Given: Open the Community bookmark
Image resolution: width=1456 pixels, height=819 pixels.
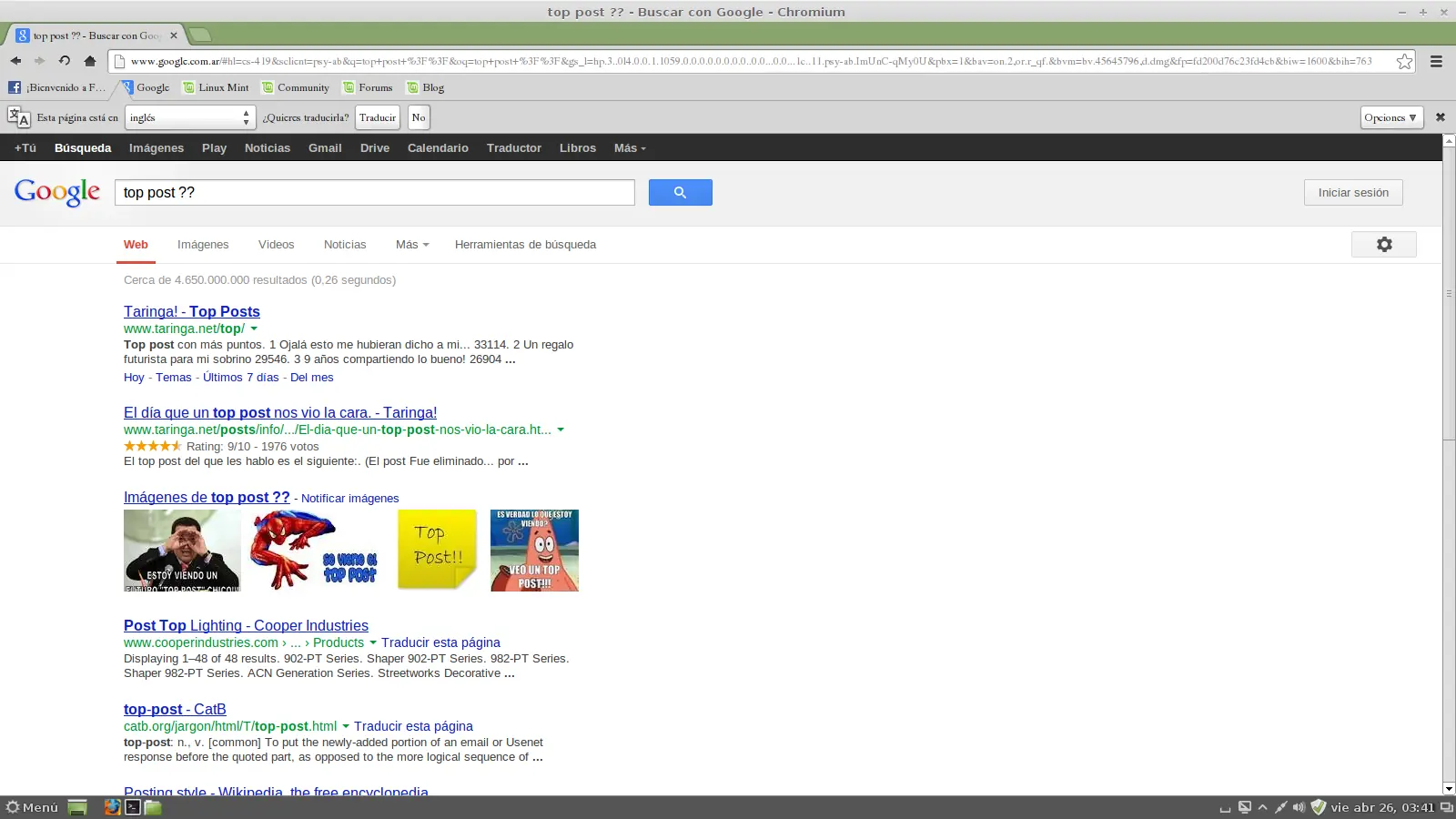Looking at the screenshot, I should pos(296,87).
